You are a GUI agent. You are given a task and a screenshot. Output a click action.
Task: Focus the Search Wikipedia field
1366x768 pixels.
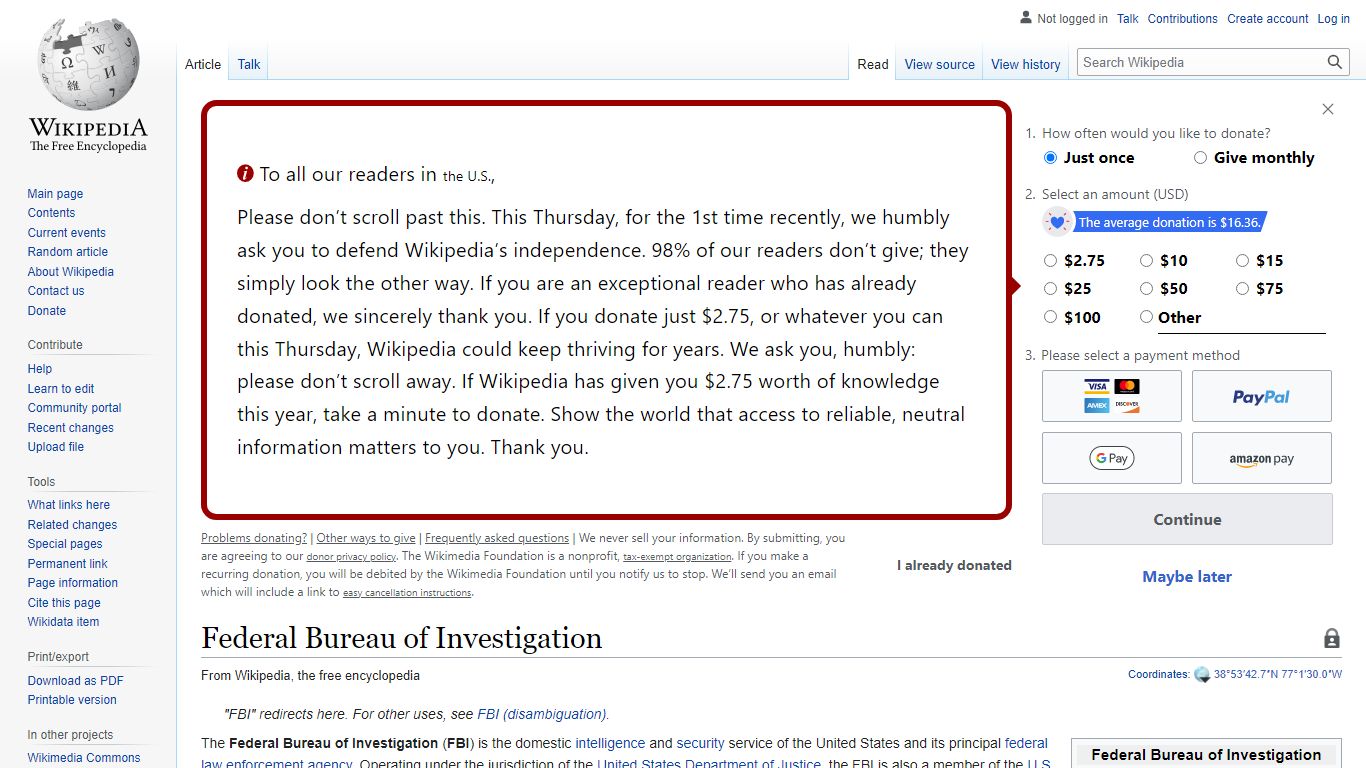[x=1200, y=62]
